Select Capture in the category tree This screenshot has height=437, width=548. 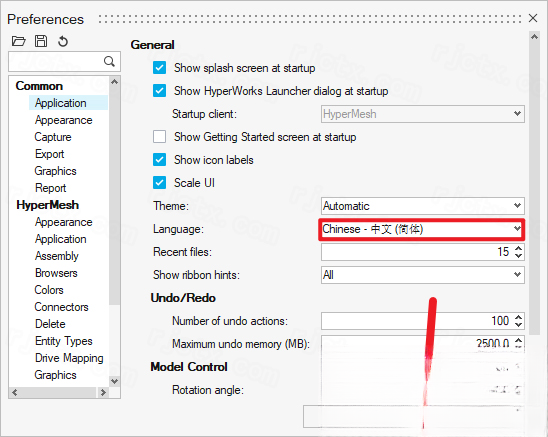pos(53,137)
